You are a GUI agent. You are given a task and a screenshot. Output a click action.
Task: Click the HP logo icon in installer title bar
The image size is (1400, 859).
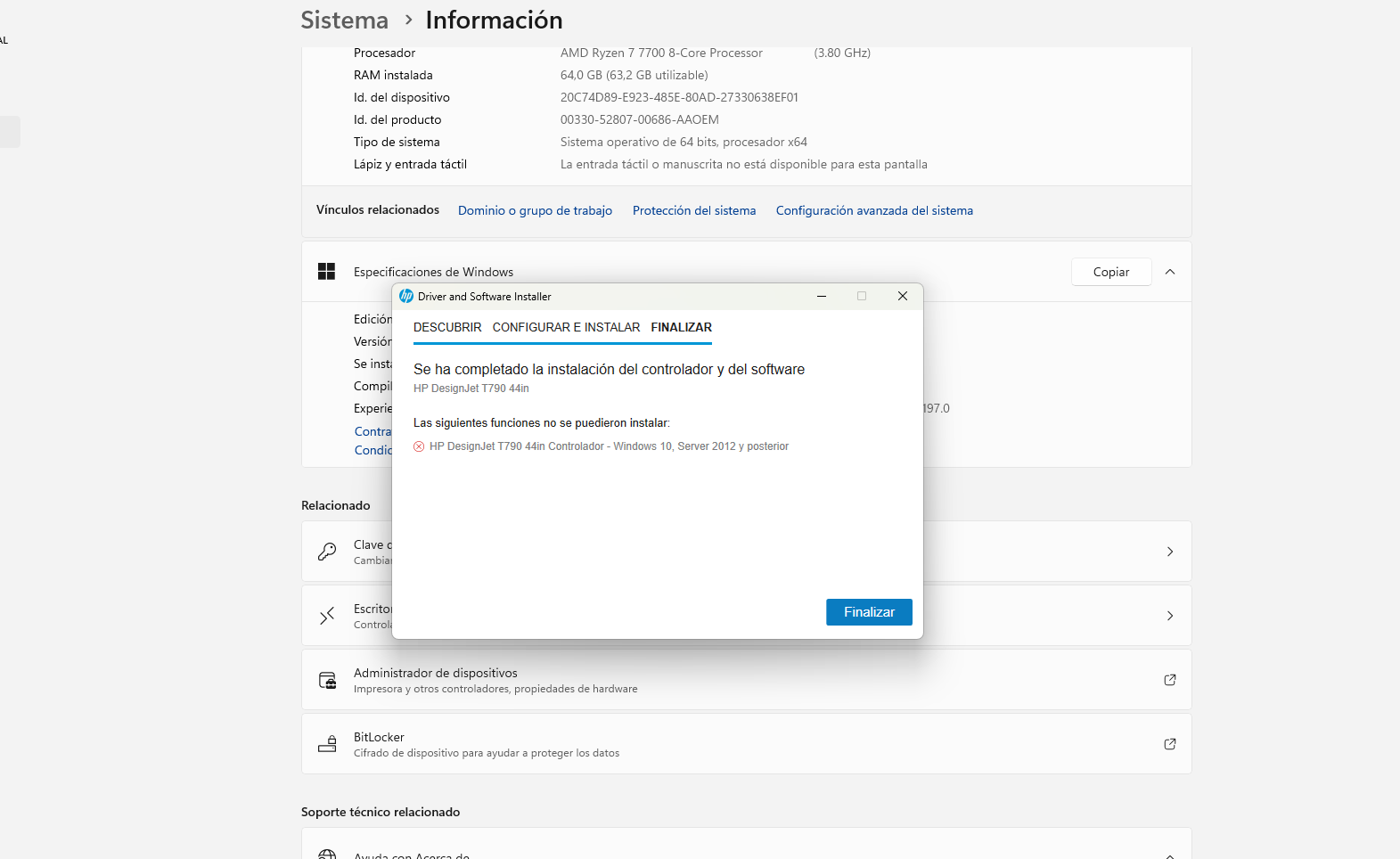(406, 297)
